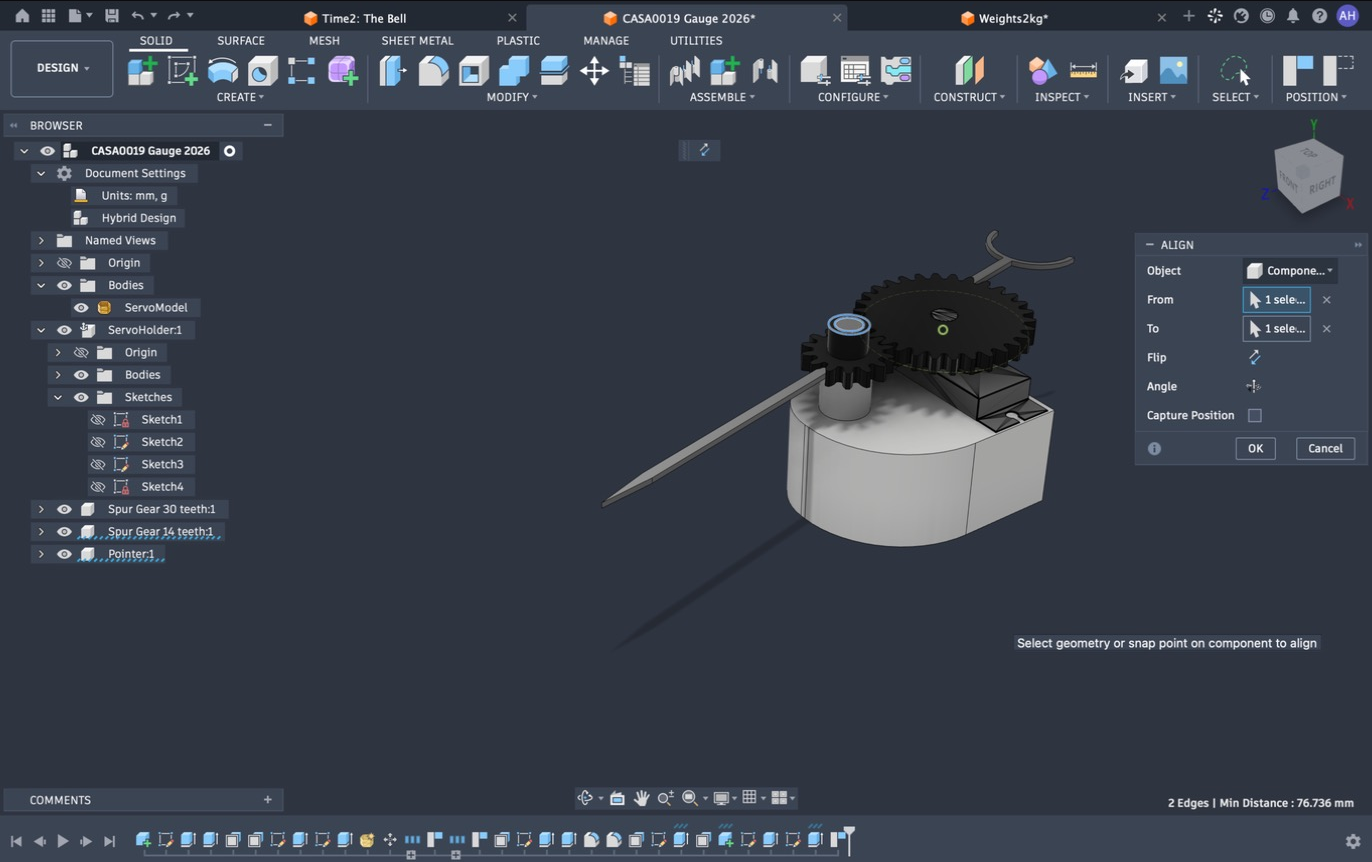Image resolution: width=1372 pixels, height=862 pixels.
Task: Enable the Capture Position checkbox
Action: [1254, 415]
